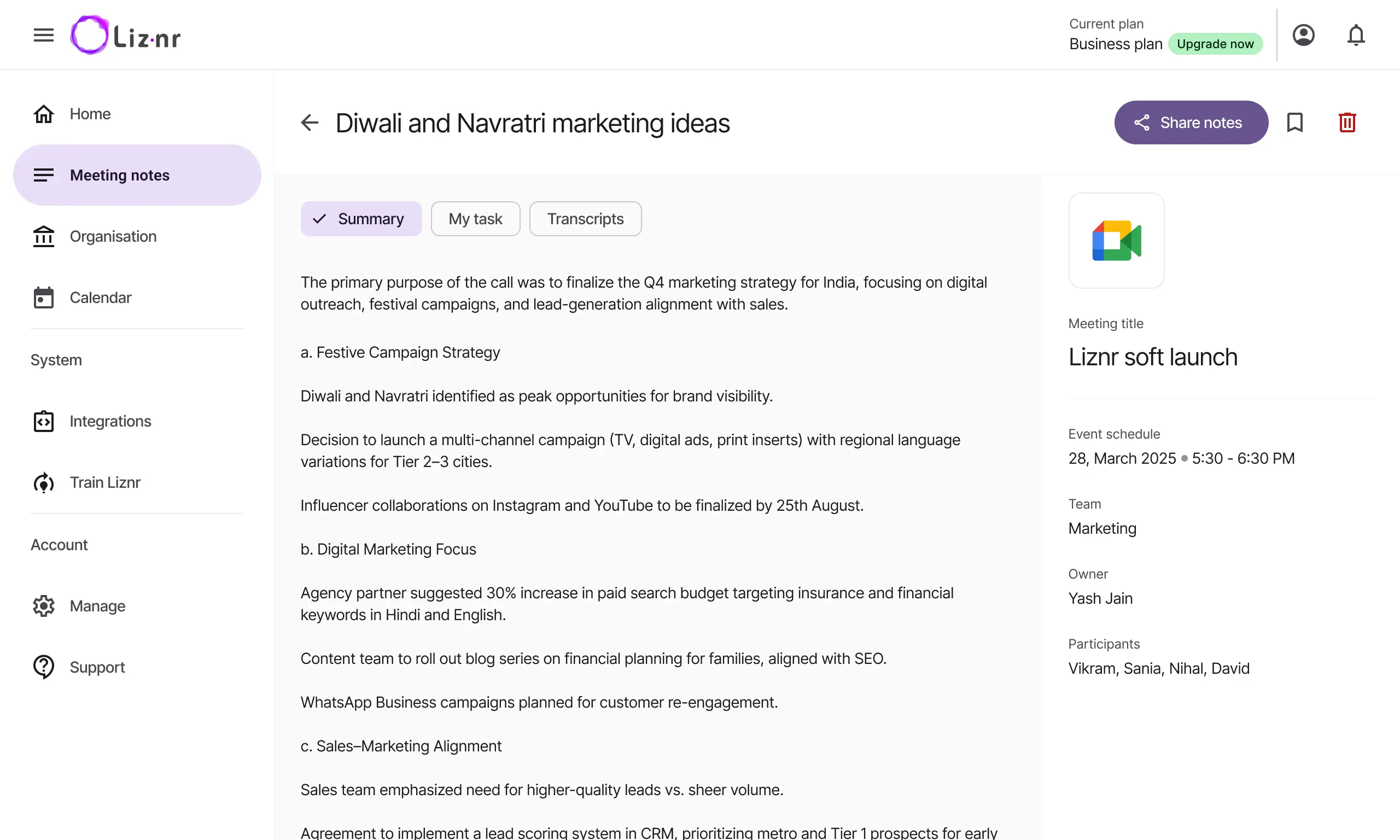This screenshot has height=840, width=1400.
Task: Select Meeting notes in the sidebar
Action: (x=137, y=175)
